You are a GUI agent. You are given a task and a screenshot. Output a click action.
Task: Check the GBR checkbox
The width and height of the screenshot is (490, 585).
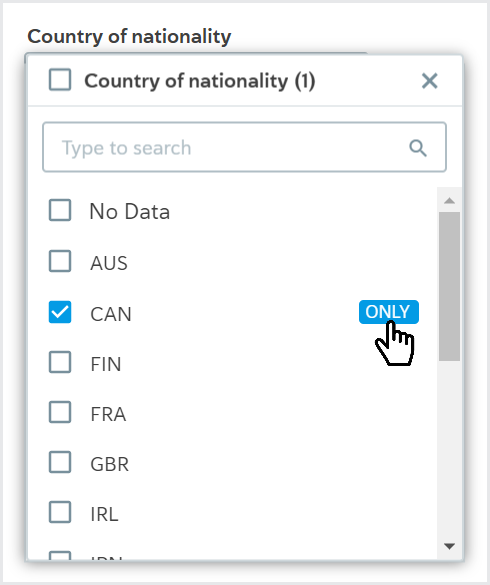pyautogui.click(x=60, y=462)
